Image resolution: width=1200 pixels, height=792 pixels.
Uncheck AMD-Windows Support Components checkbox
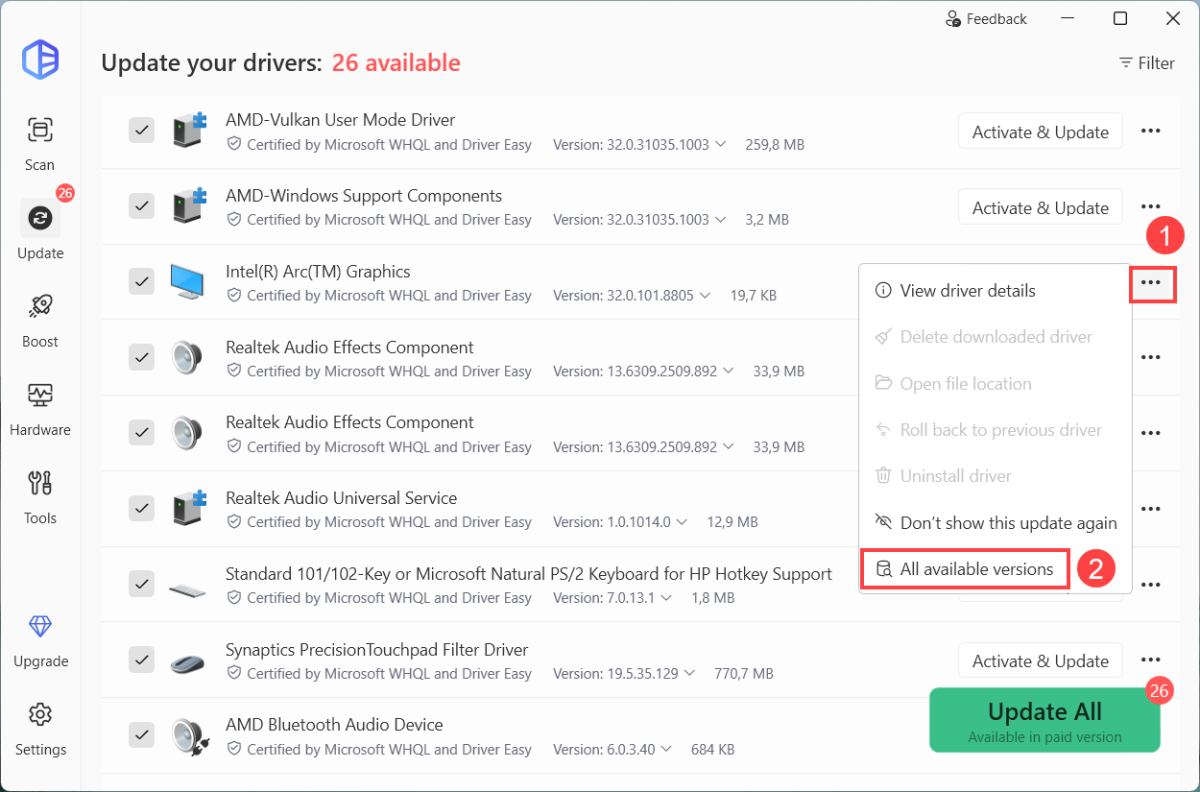(142, 206)
